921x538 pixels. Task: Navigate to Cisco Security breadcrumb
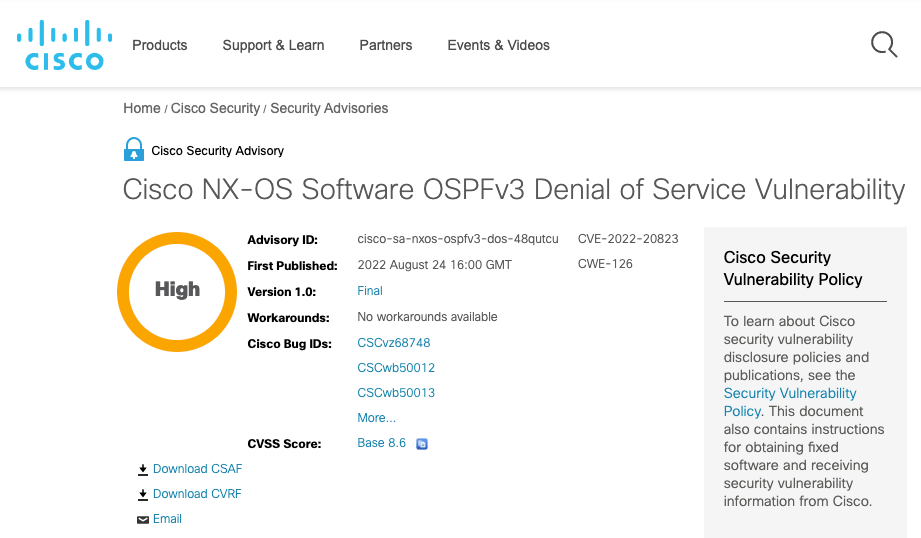pyautogui.click(x=215, y=108)
